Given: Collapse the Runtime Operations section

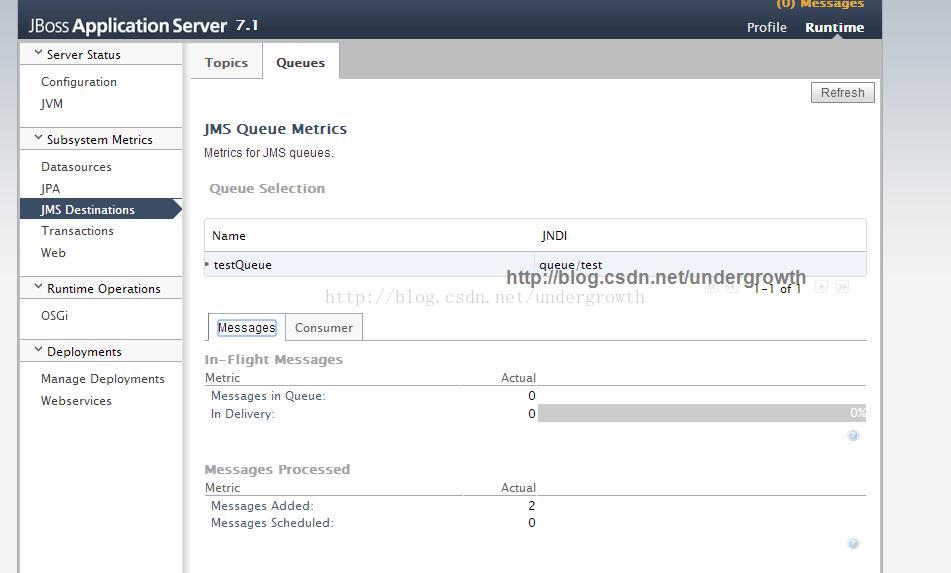Looking at the screenshot, I should pyautogui.click(x=38, y=287).
